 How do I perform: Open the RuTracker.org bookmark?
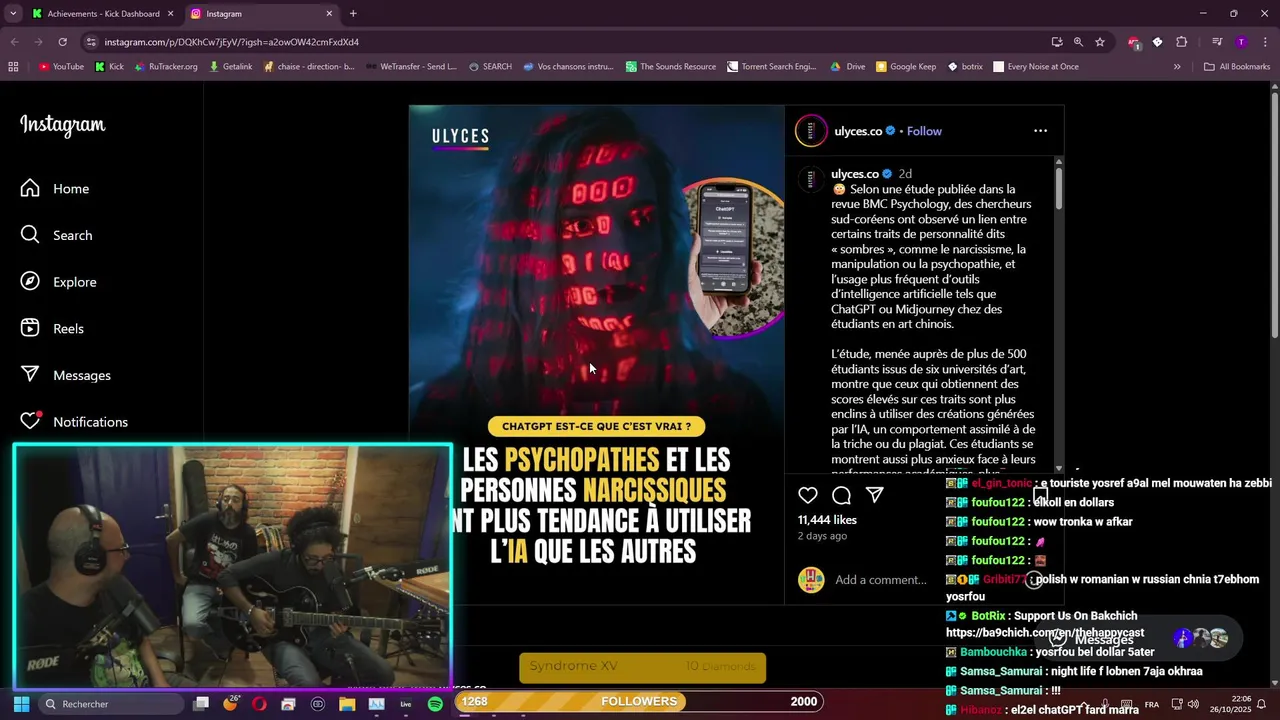(166, 67)
